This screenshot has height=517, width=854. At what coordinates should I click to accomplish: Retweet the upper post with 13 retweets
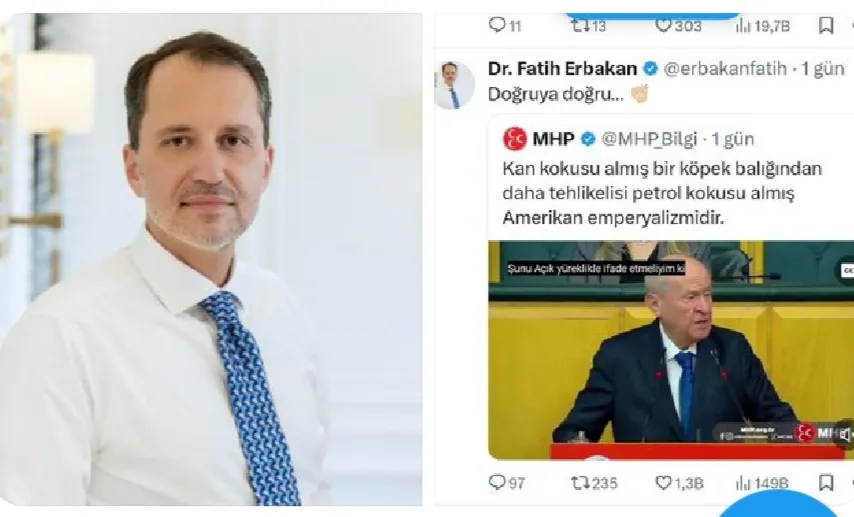(578, 25)
